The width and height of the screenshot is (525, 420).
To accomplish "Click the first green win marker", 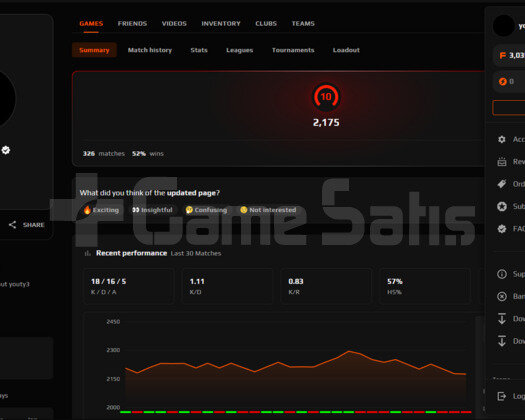I will 126,412.
